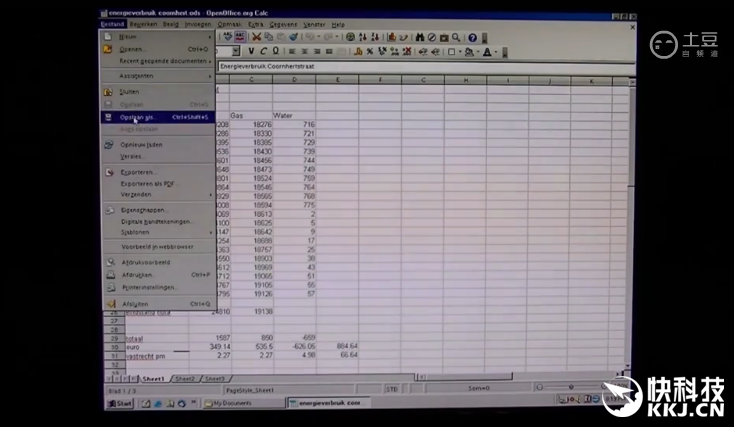Open the Gallery icon in the toolbar
This screenshot has width=734, height=427.
[444, 37]
